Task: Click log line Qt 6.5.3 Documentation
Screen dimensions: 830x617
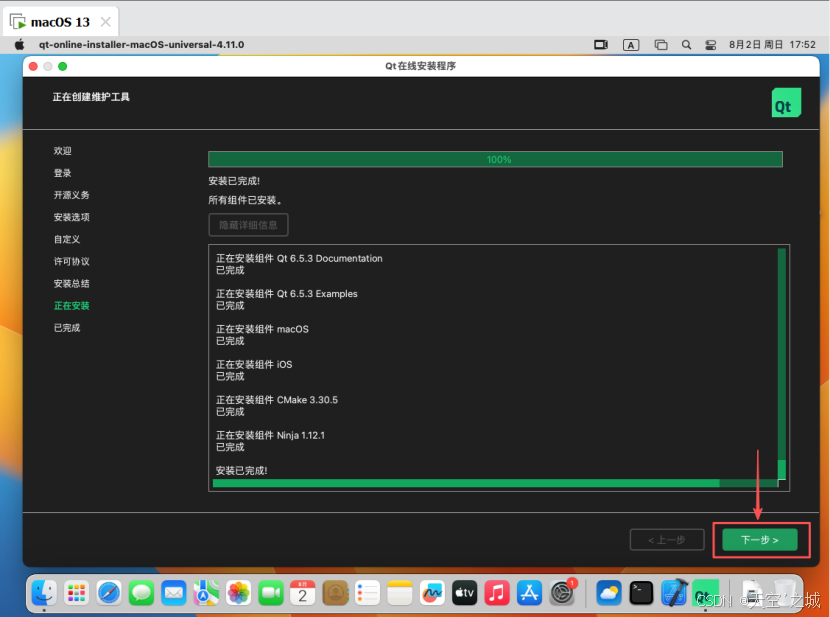Action: coord(299,258)
